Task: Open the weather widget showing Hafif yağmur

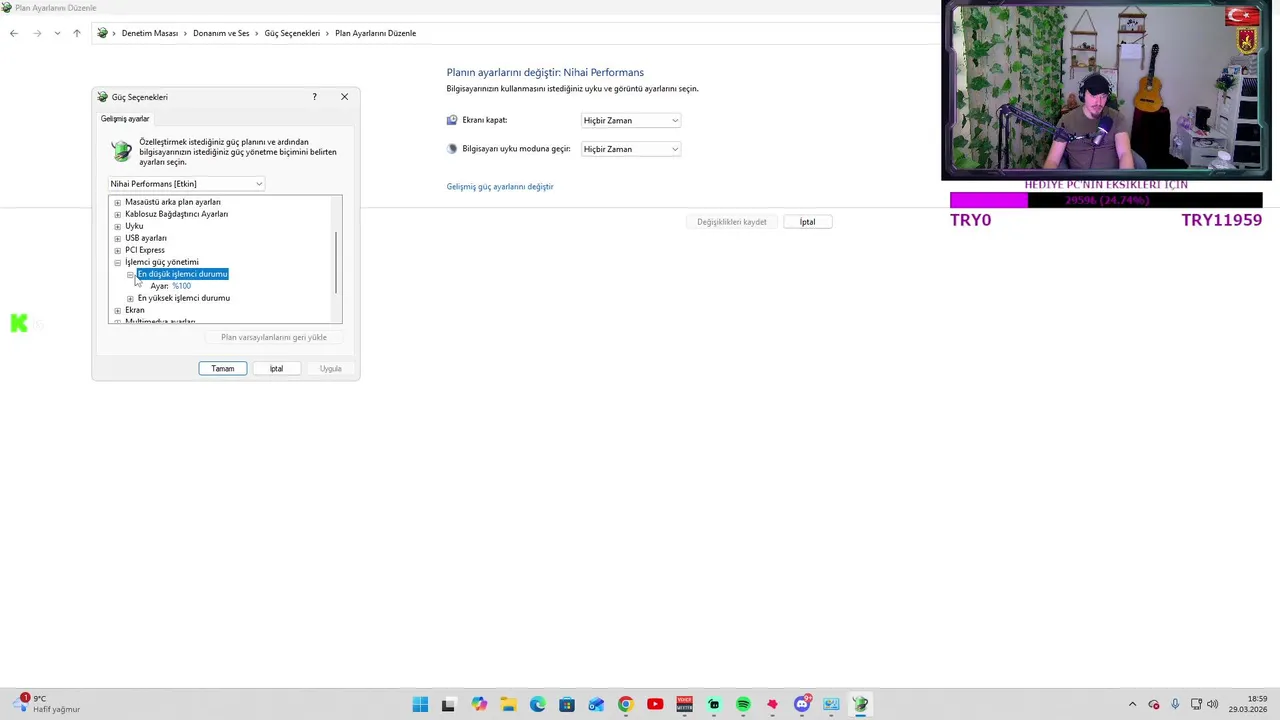Action: pos(48,704)
